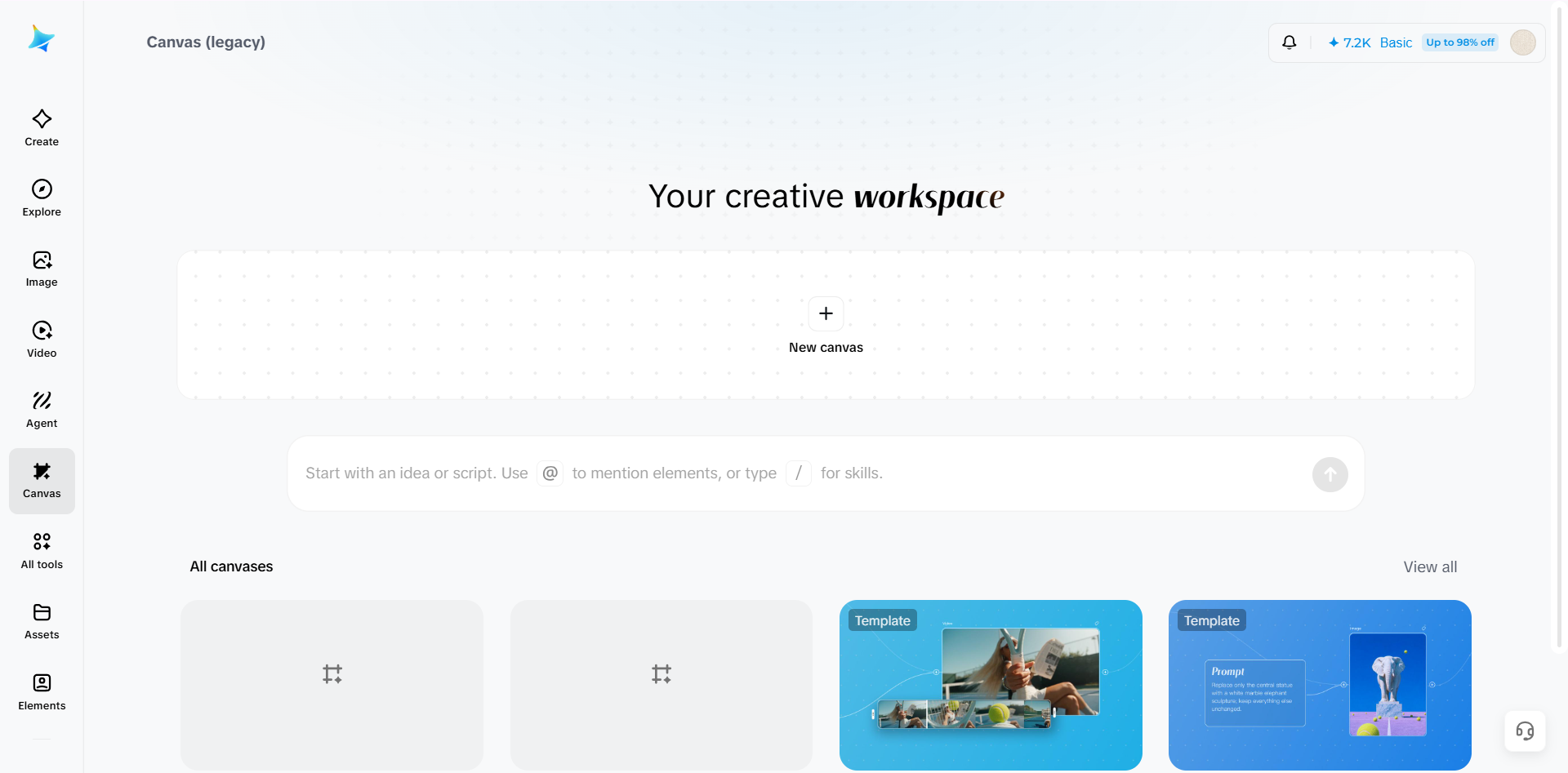Screen dimensions: 1568x773
Task: Open the Video tool
Action: pyautogui.click(x=42, y=340)
